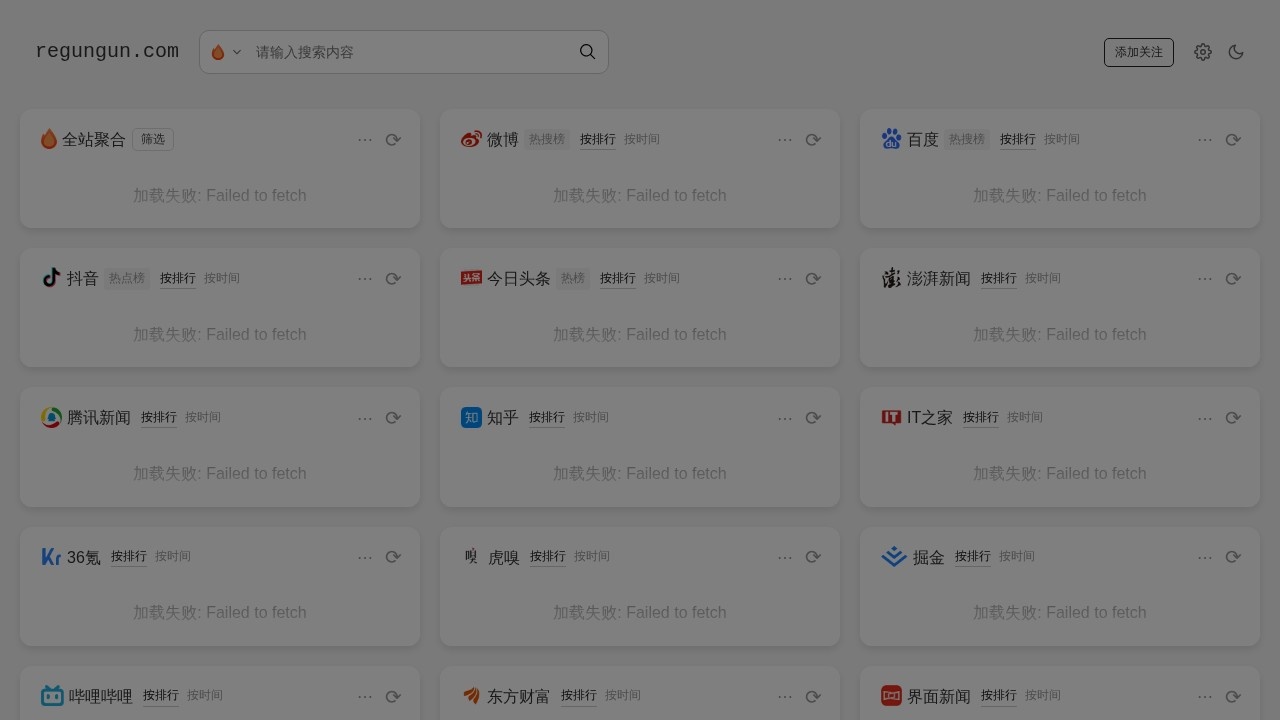Select 按时间 in 掘金 card
This screenshot has height=720, width=1280.
tap(1017, 556)
